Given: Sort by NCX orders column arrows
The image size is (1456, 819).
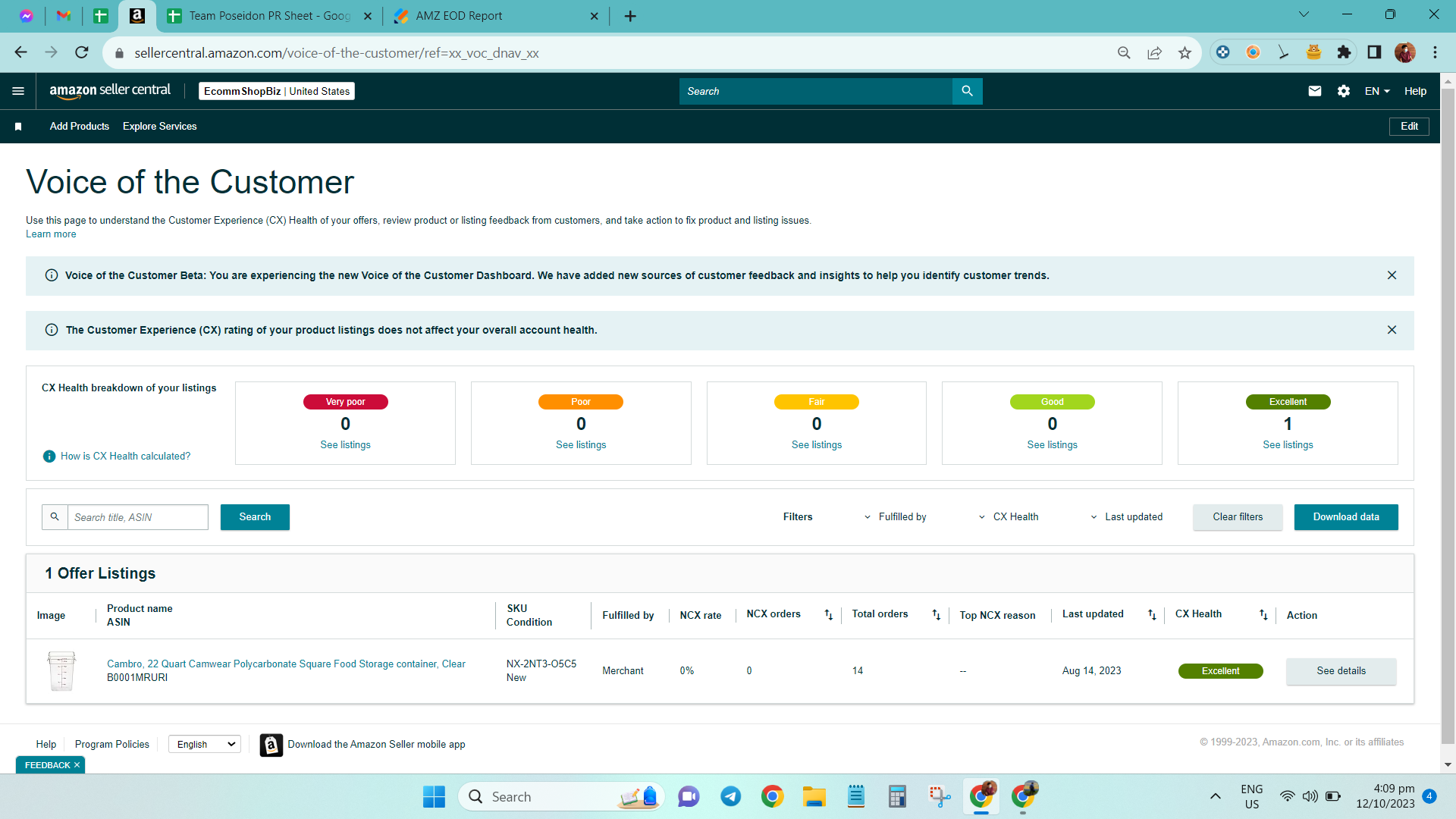Looking at the screenshot, I should [829, 615].
